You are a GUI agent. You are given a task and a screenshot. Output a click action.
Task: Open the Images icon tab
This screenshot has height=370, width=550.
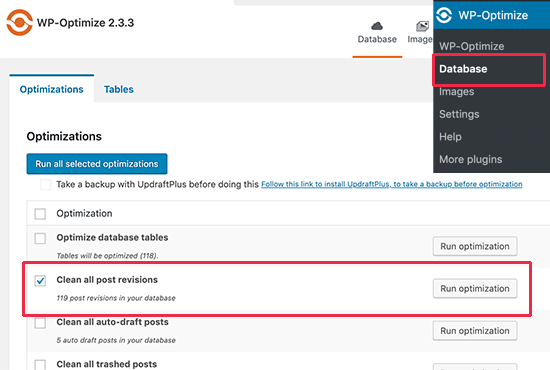click(420, 33)
